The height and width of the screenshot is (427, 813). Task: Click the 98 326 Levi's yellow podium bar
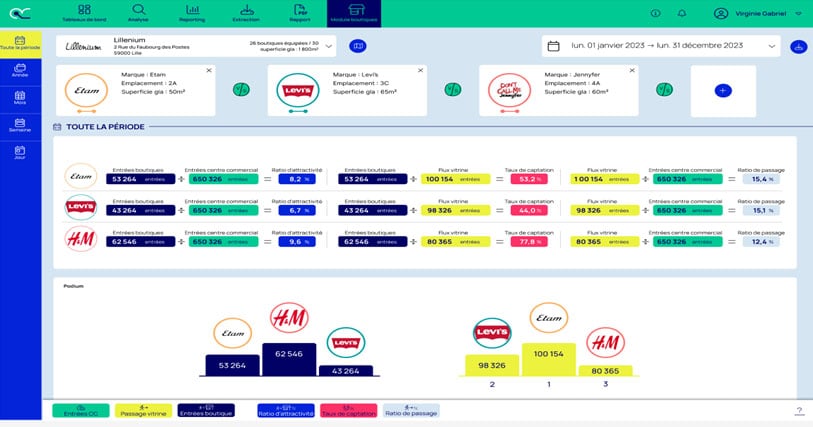[x=492, y=365]
